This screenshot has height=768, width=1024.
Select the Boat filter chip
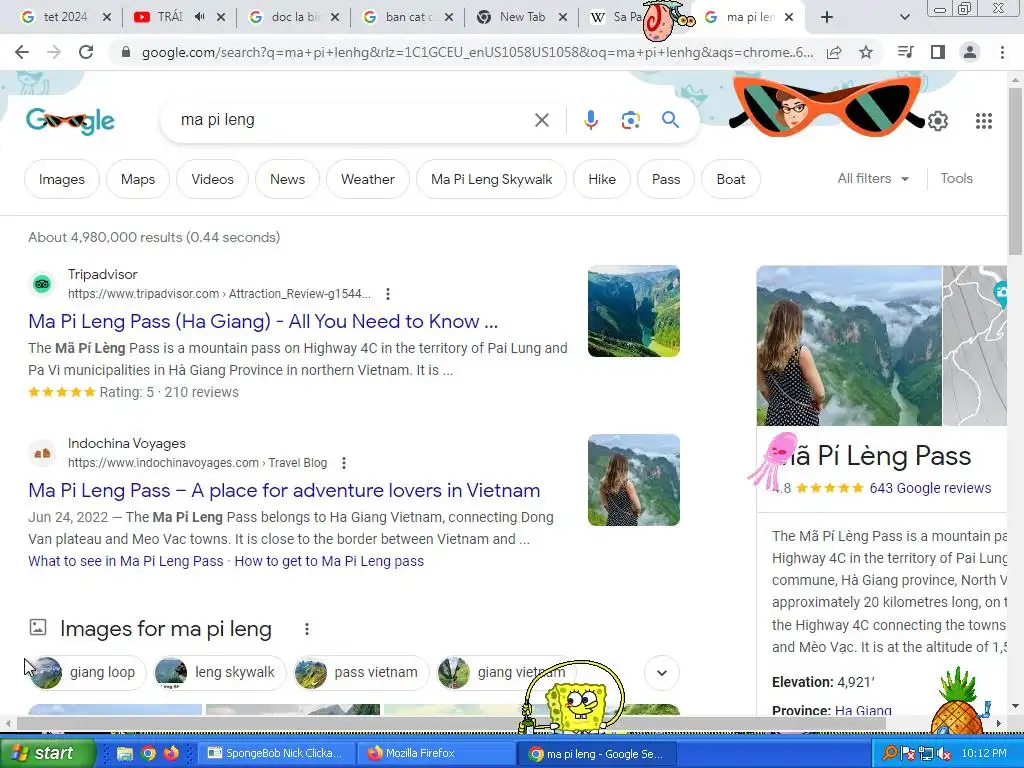[x=730, y=179]
